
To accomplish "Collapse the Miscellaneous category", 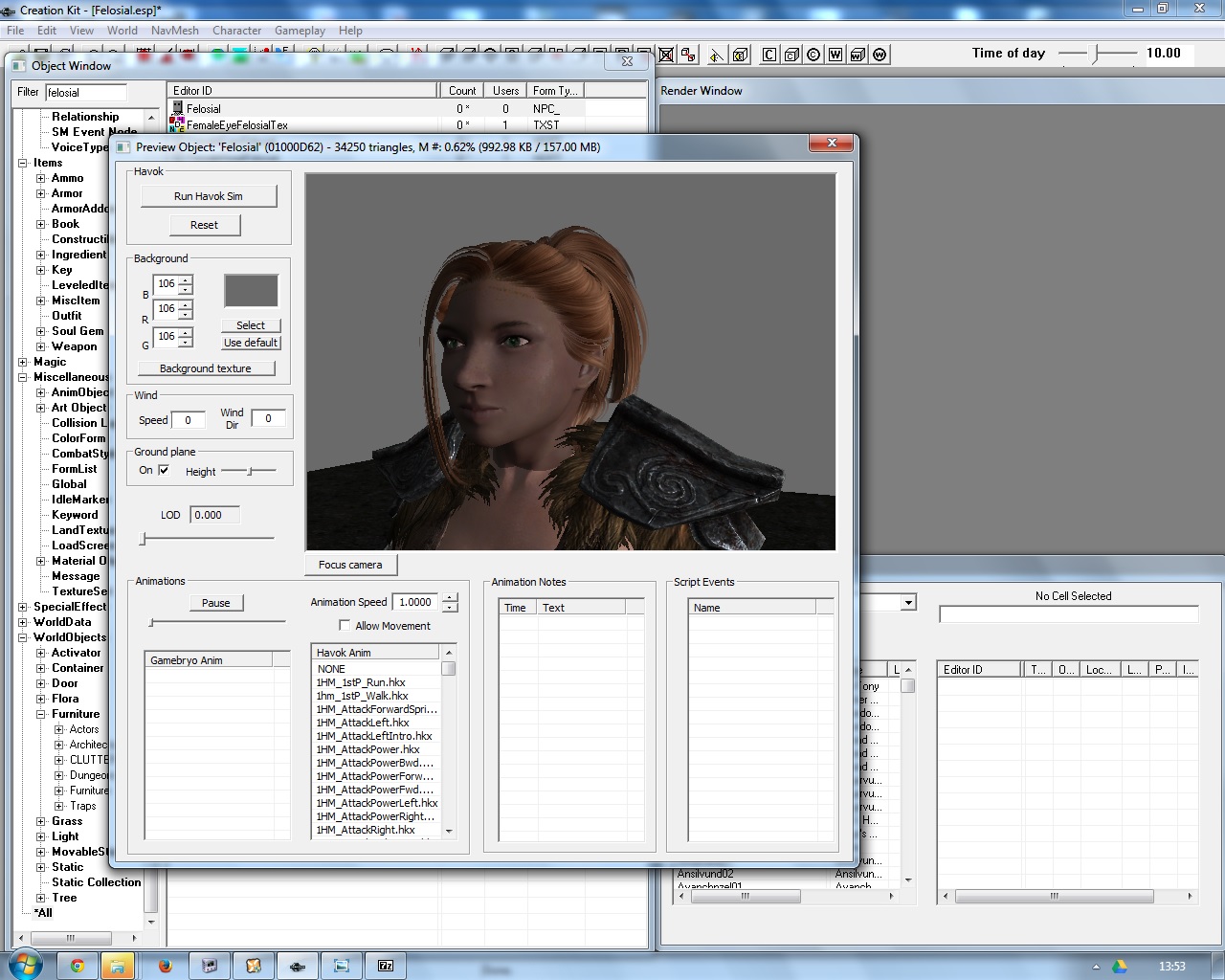I will click(x=23, y=377).
